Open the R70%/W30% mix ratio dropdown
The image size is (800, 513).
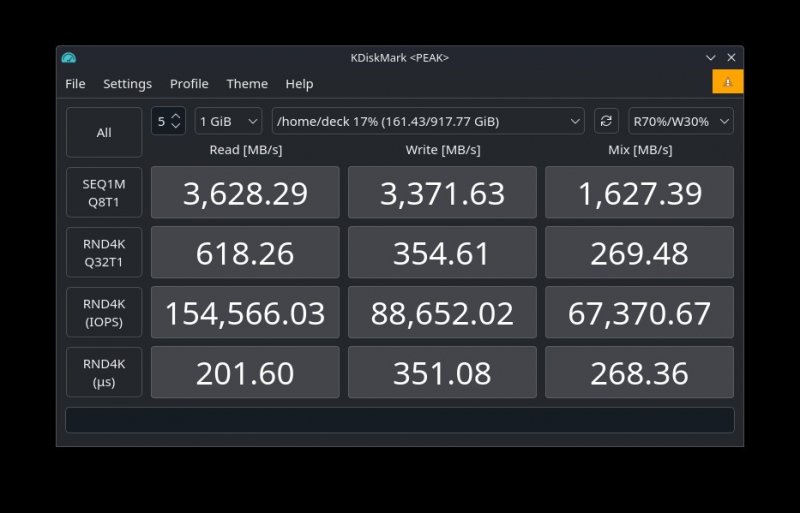tap(681, 121)
